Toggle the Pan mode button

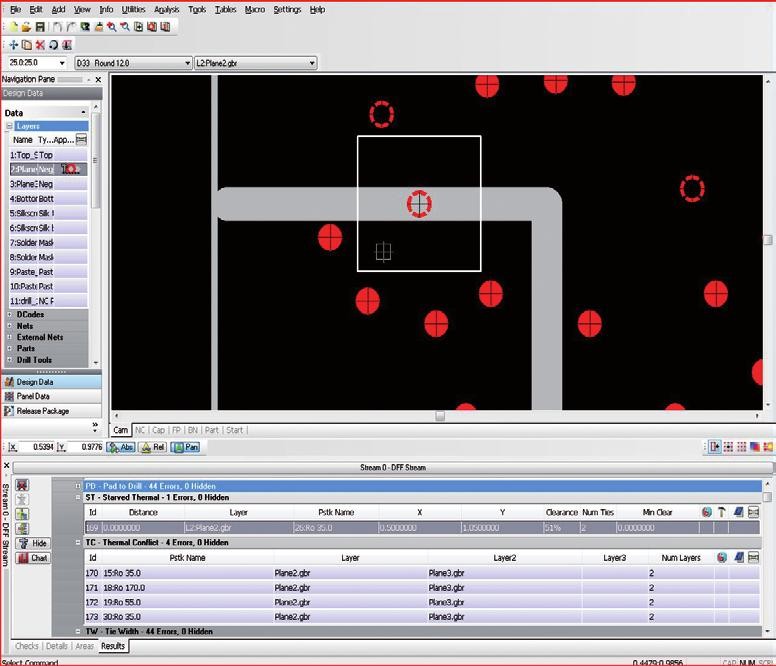coord(185,447)
